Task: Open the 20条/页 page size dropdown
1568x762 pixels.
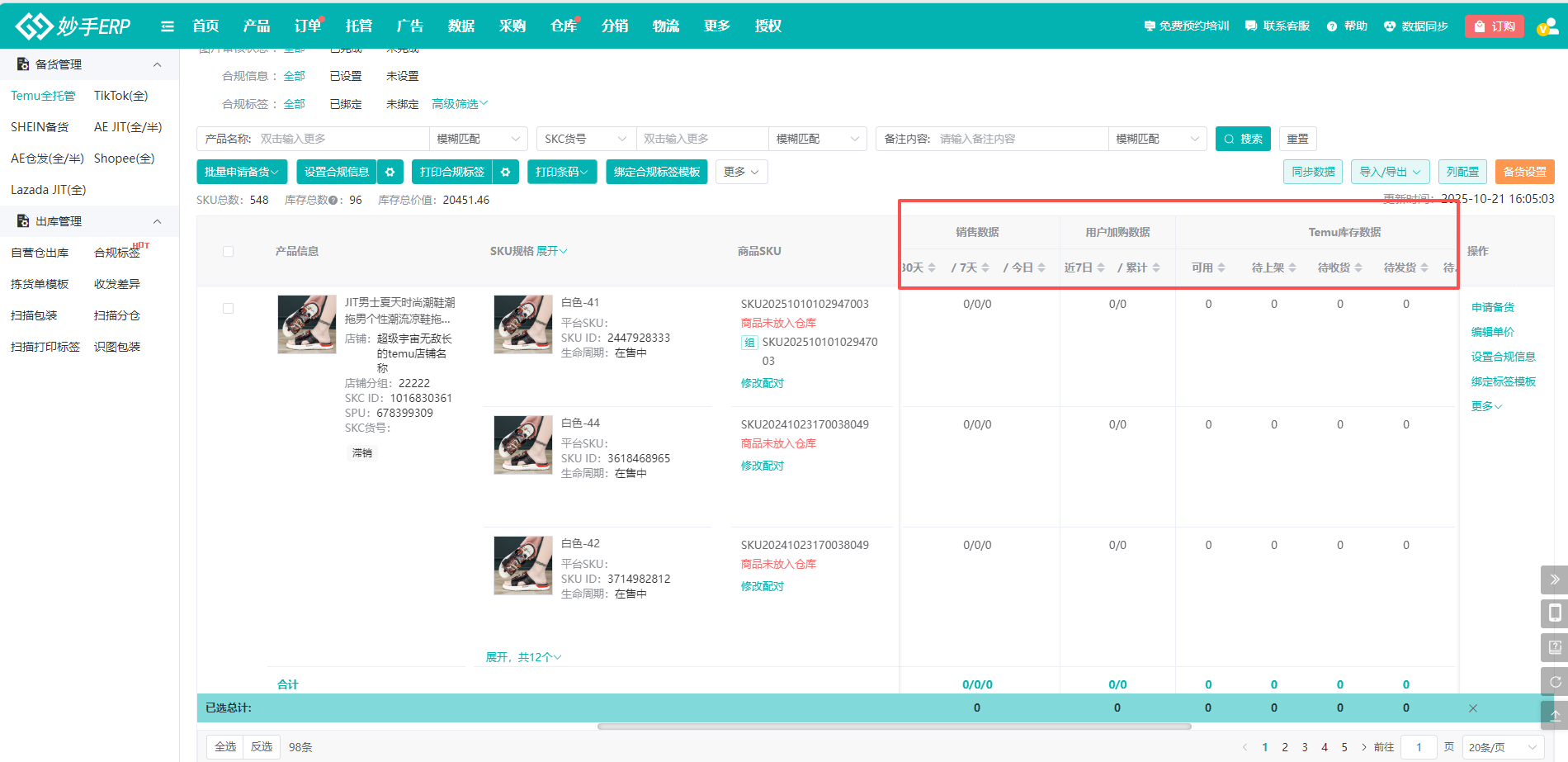Action: point(1502,747)
